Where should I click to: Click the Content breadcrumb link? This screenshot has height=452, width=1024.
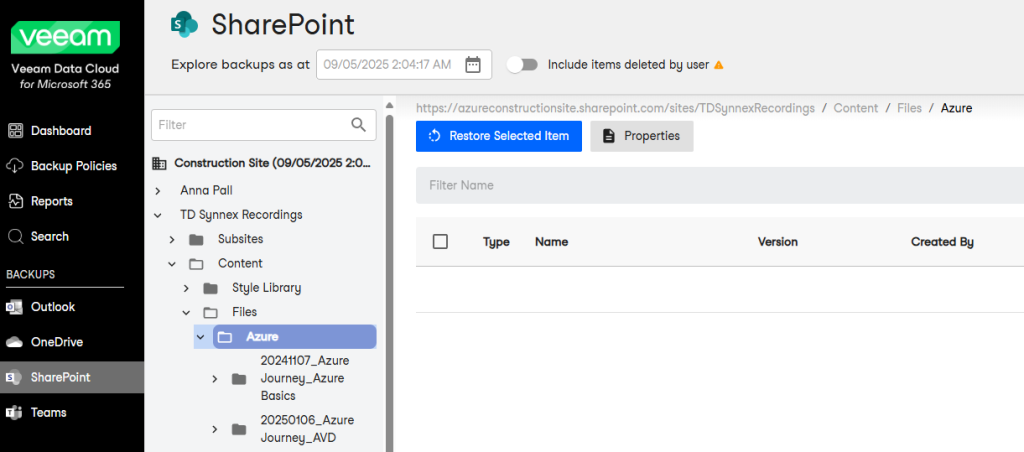855,108
